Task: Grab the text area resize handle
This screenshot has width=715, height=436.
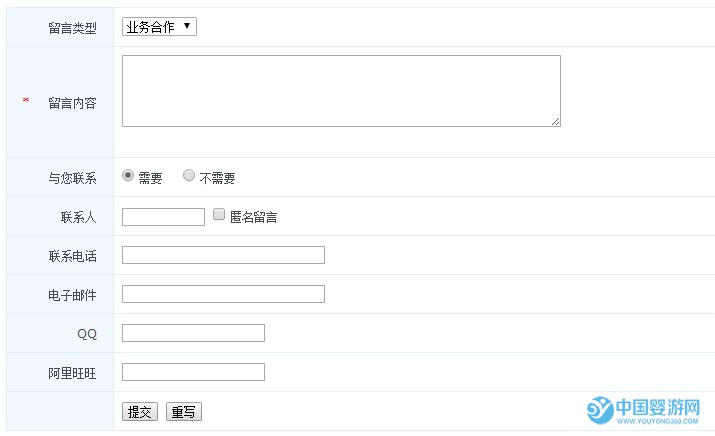Action: pyautogui.click(x=555, y=121)
